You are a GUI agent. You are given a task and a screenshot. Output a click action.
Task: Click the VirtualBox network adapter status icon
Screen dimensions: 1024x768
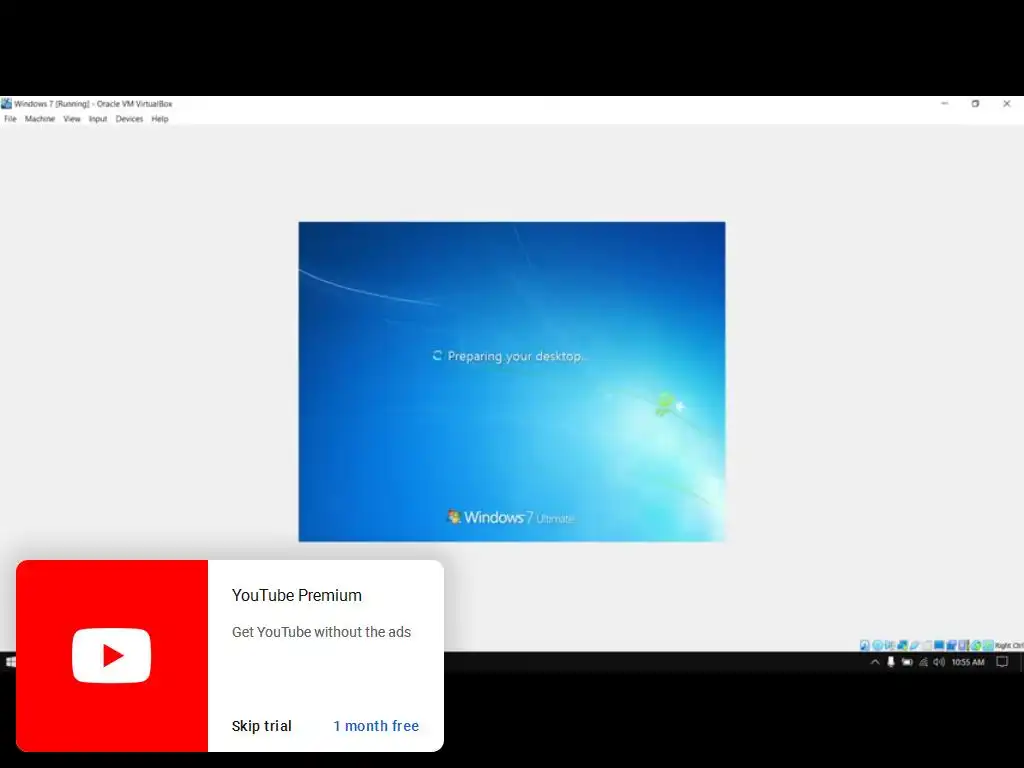pos(902,645)
